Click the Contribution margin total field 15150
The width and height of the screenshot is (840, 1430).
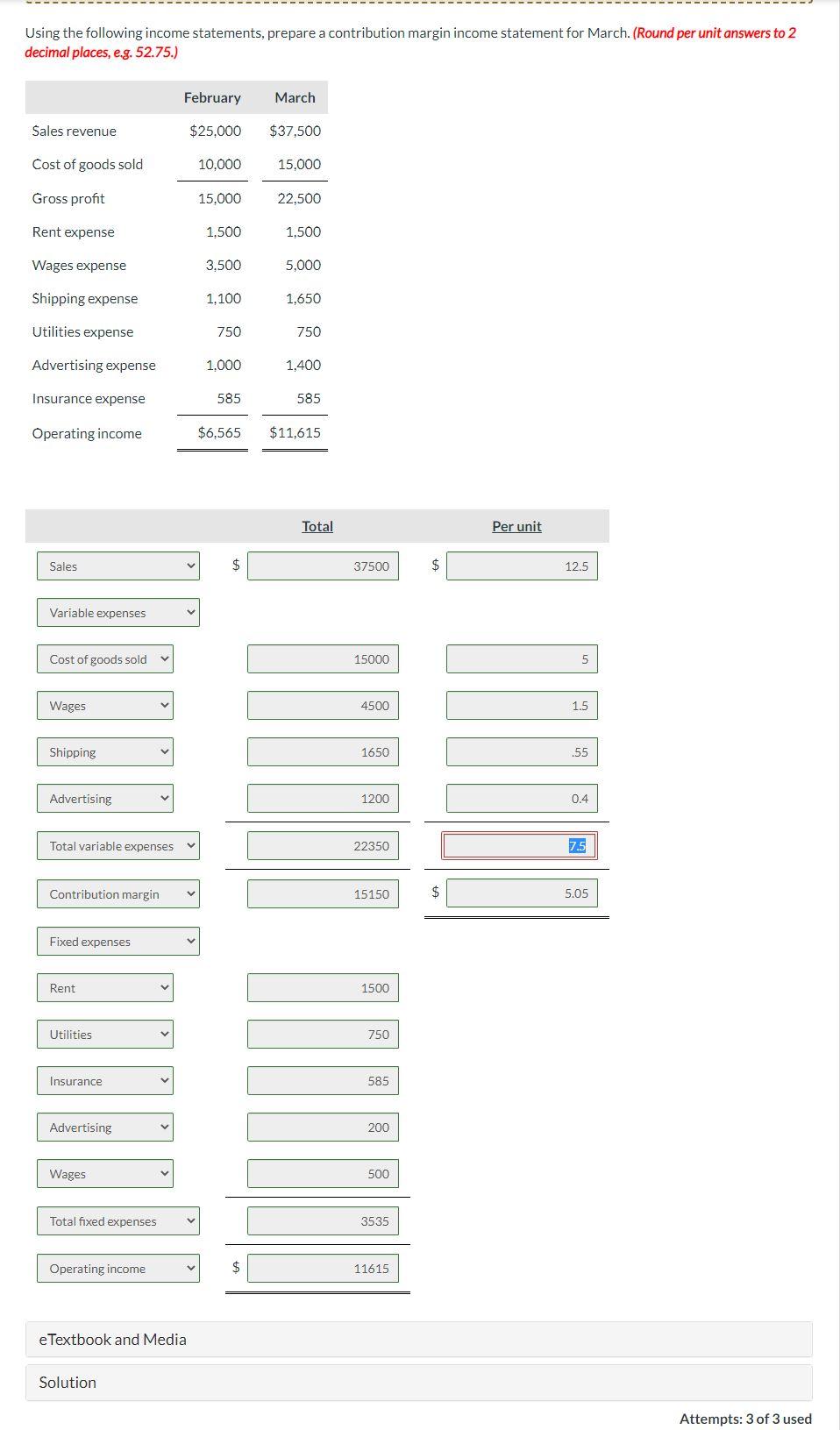323,893
